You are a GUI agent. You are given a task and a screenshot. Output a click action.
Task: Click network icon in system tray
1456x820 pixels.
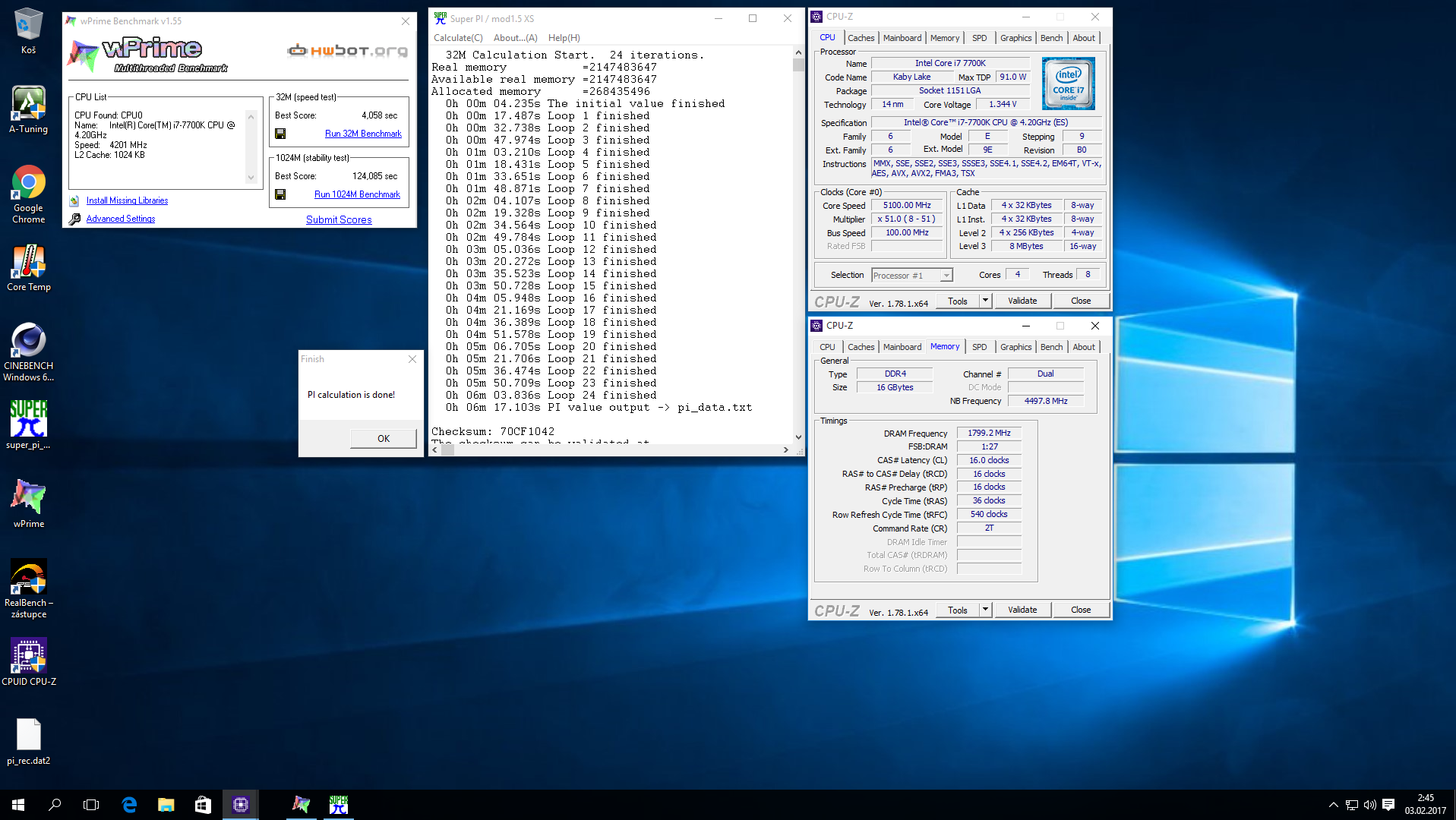click(x=1352, y=805)
